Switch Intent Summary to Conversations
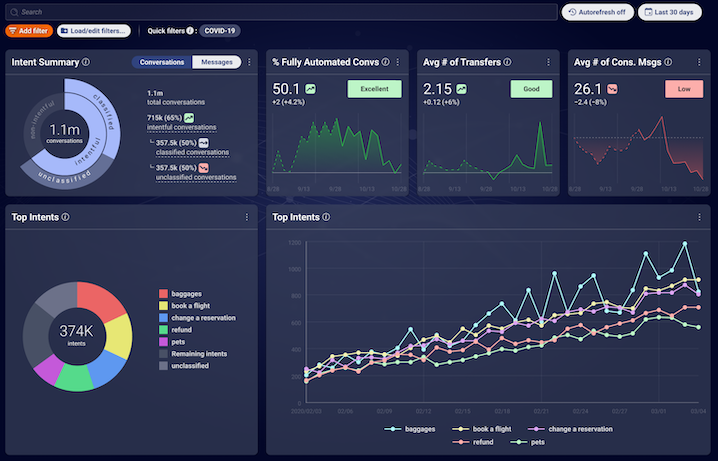This screenshot has width=718, height=461. tap(162, 62)
